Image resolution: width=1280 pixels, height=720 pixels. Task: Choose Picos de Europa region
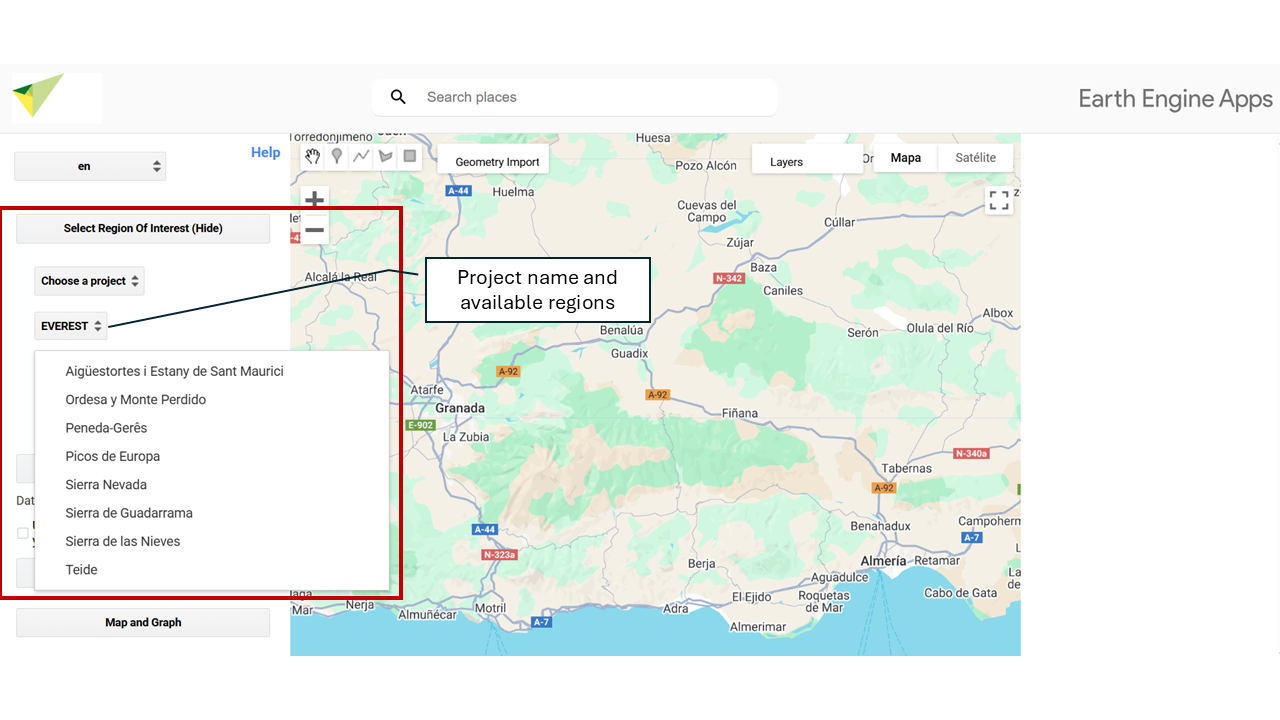[113, 456]
